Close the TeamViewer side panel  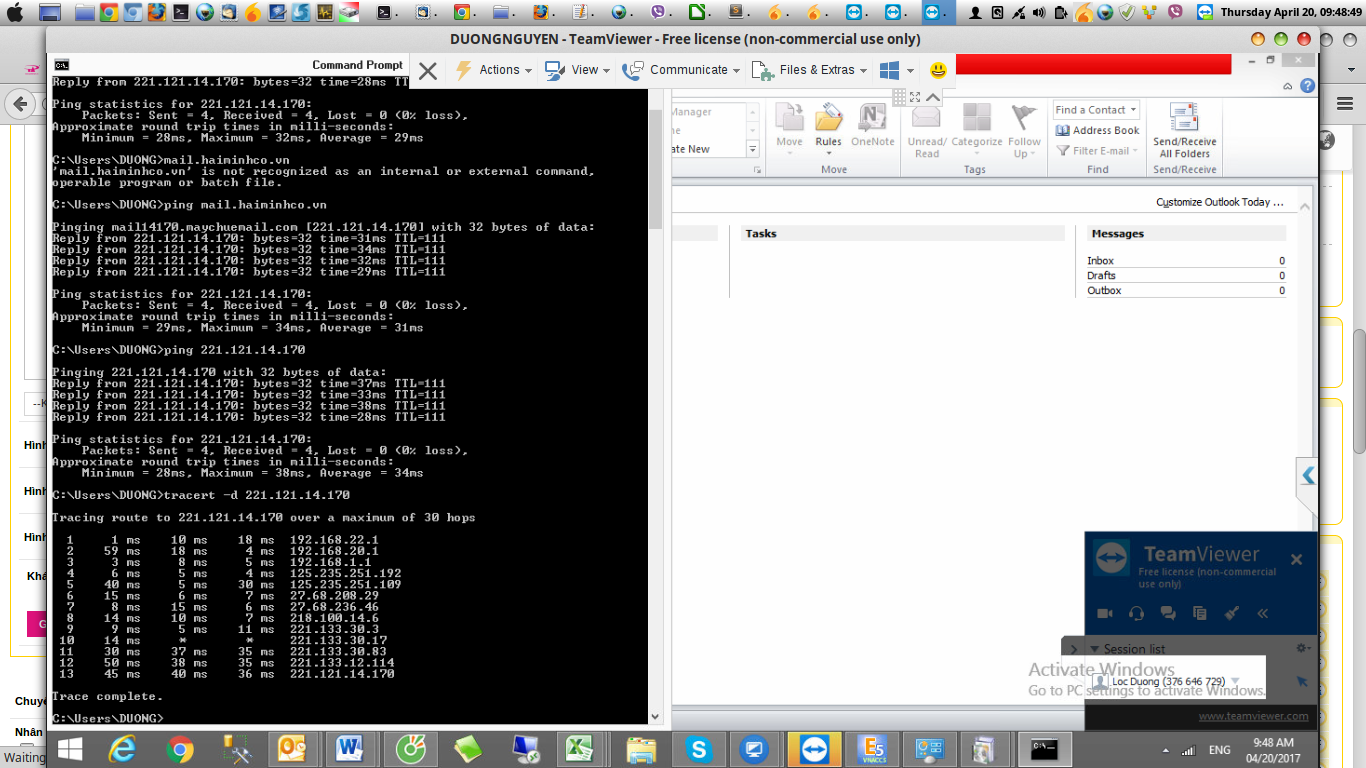tap(1296, 560)
